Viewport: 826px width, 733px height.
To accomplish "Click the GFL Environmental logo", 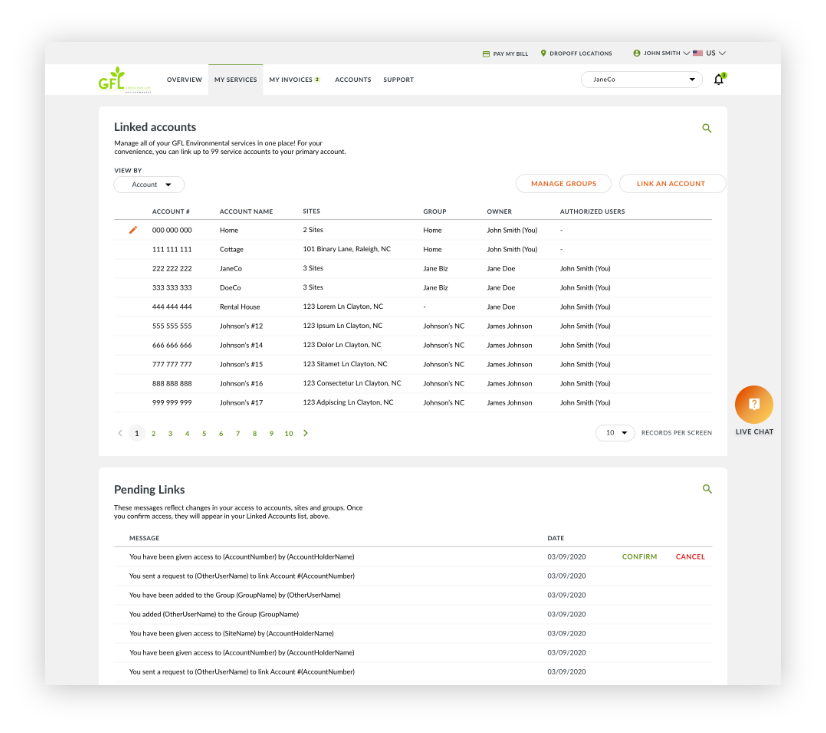I will coord(118,80).
